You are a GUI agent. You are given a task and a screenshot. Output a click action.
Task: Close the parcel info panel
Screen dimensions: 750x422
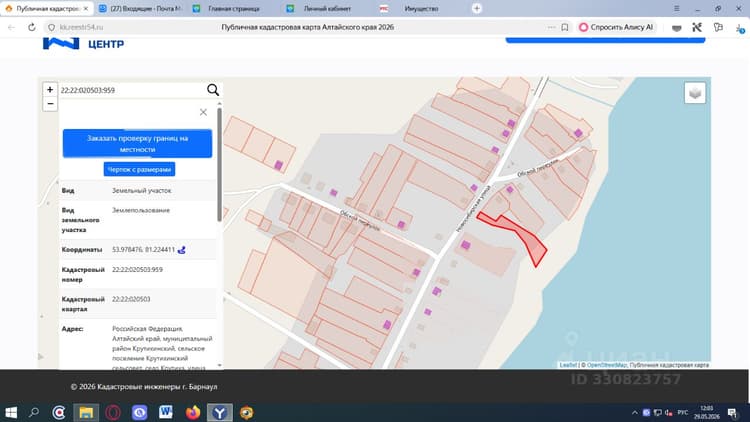tap(203, 112)
